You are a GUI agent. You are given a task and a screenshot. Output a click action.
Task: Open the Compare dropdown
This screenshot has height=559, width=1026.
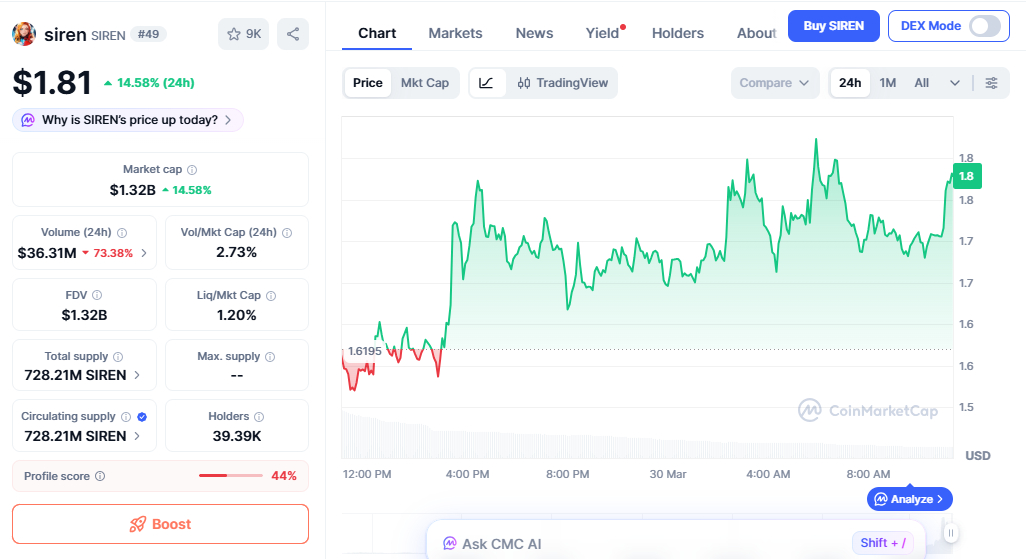pos(775,83)
